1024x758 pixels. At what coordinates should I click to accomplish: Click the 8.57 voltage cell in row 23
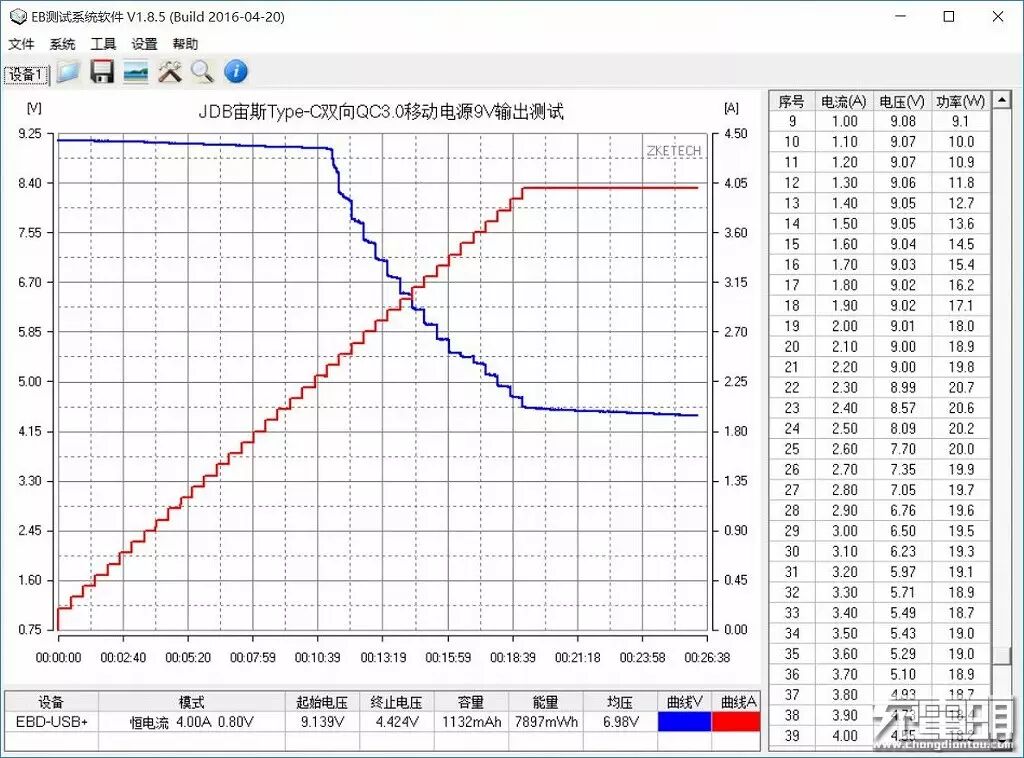coord(903,408)
